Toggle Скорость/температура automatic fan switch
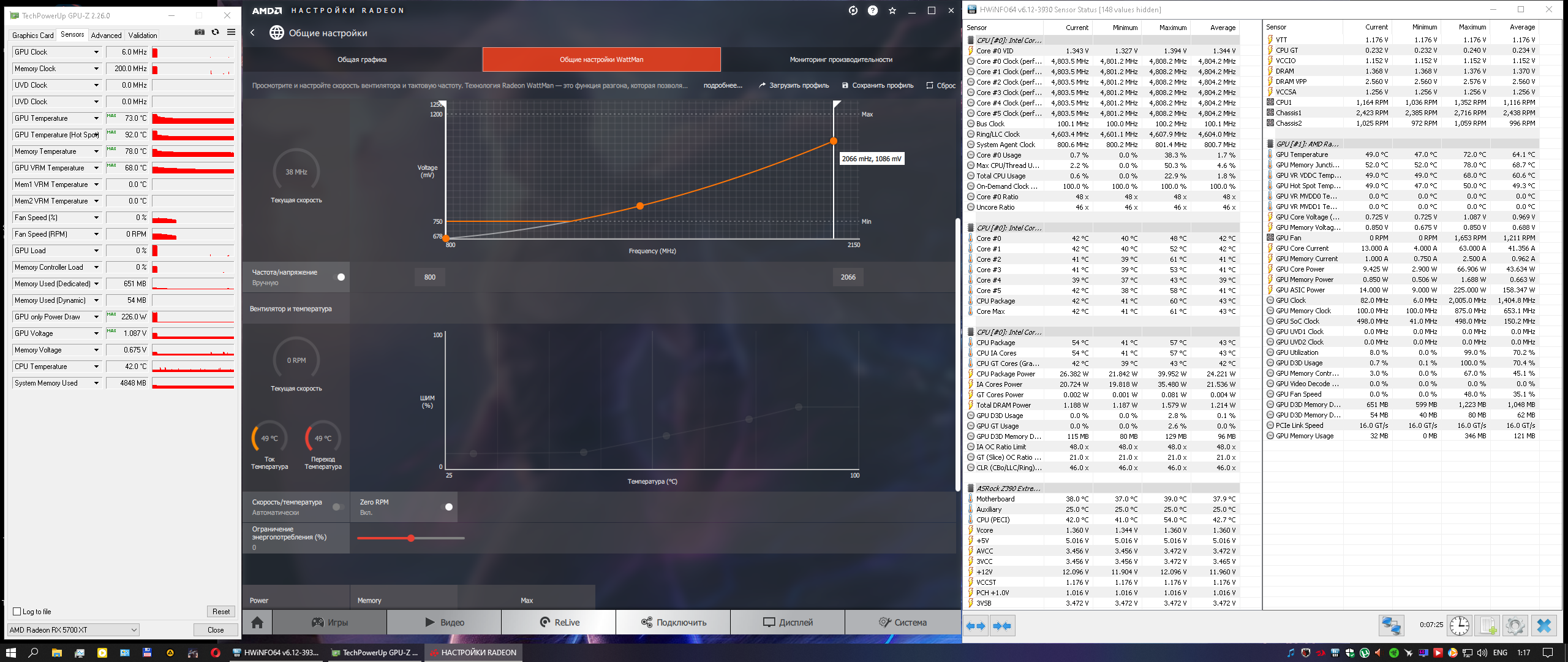The height and width of the screenshot is (662, 1568). click(x=337, y=507)
